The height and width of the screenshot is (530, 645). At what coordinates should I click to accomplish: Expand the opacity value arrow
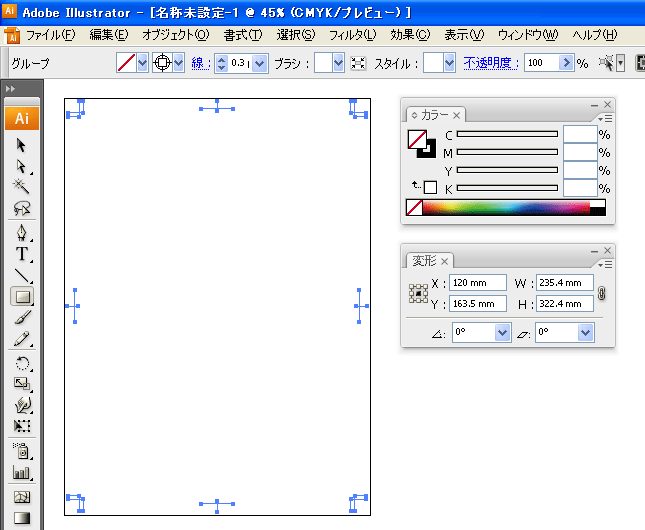click(x=568, y=63)
